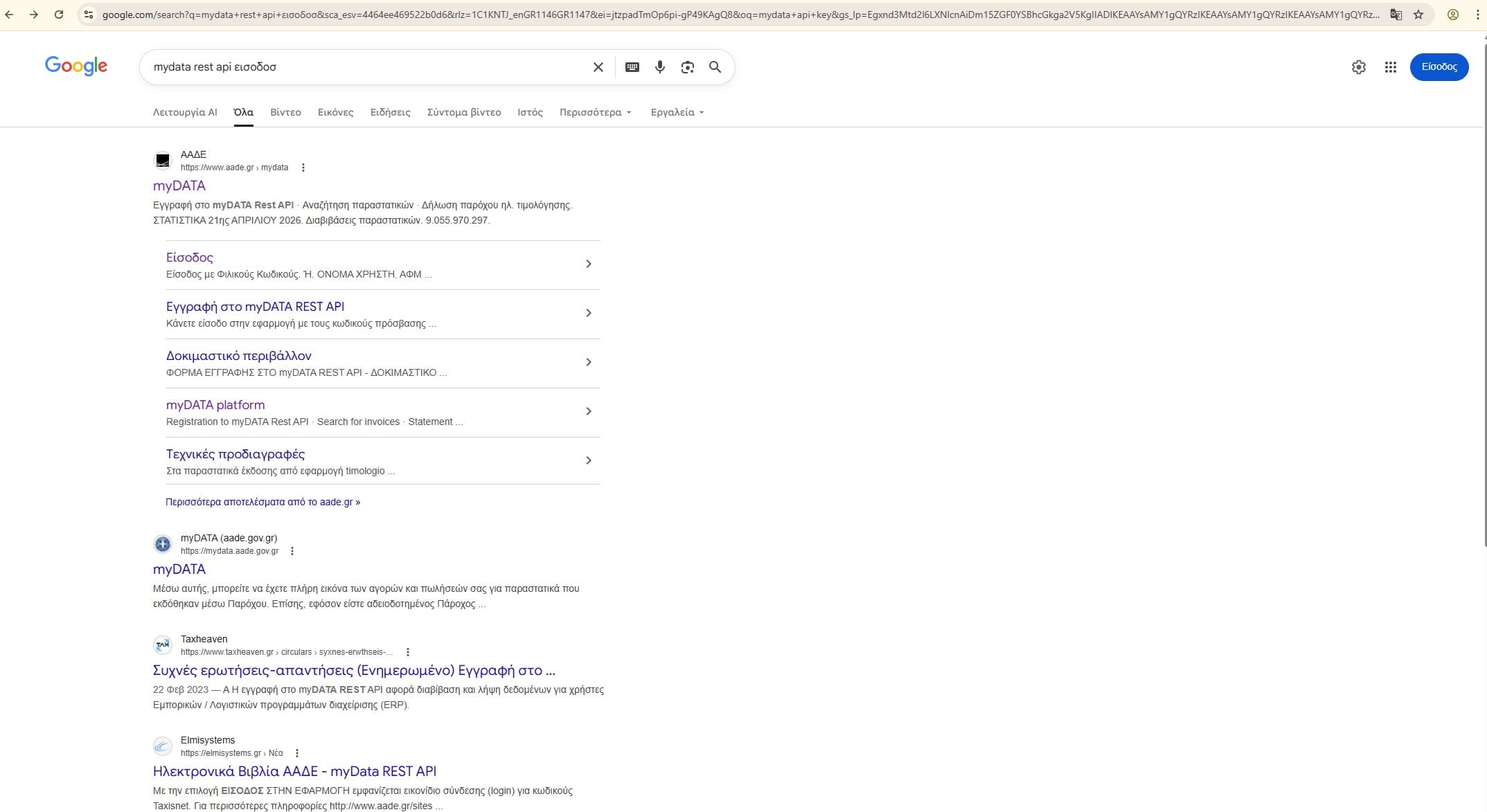Open options for Elmisystems result
The width and height of the screenshot is (1487, 812).
pyautogui.click(x=297, y=753)
